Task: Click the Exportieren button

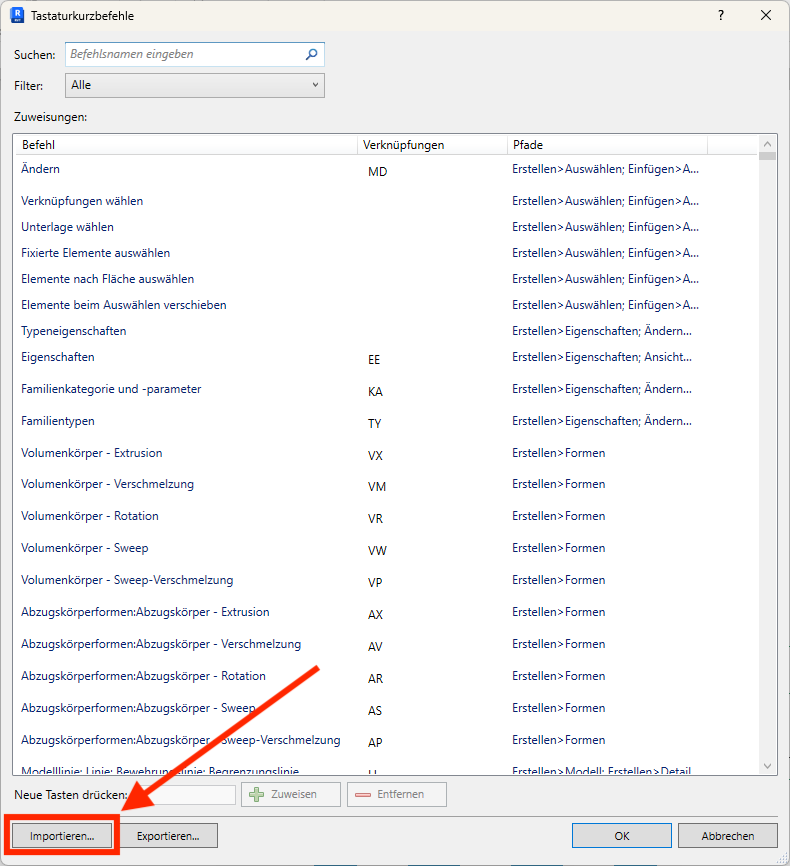Action: click(168, 836)
